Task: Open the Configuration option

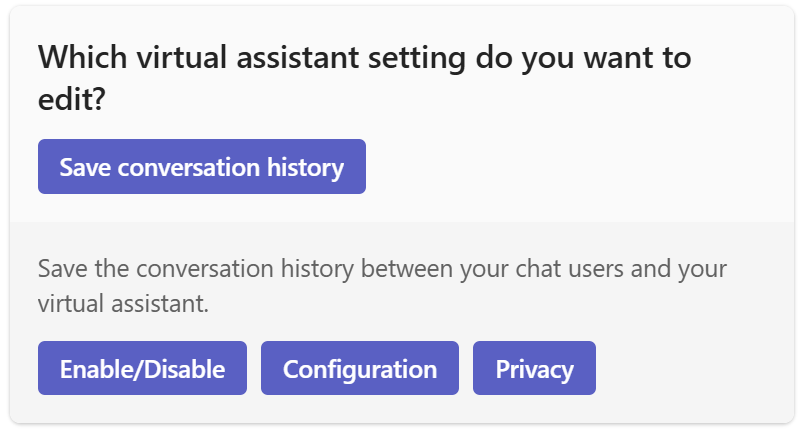Action: (359, 368)
